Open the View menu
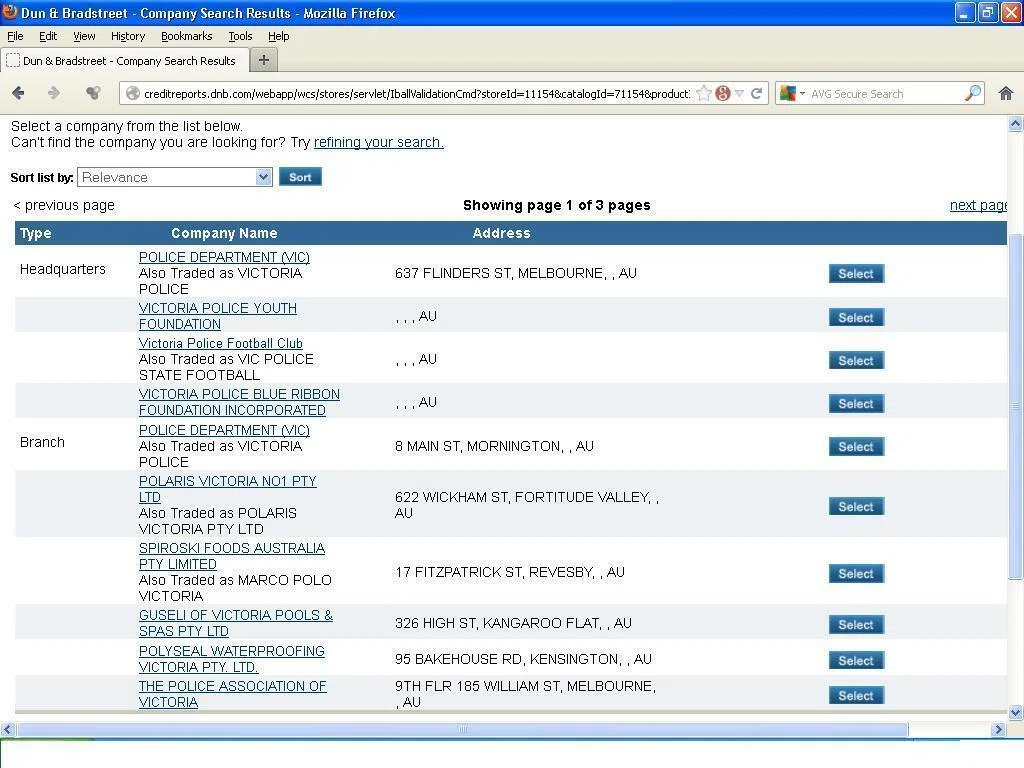 click(x=84, y=36)
